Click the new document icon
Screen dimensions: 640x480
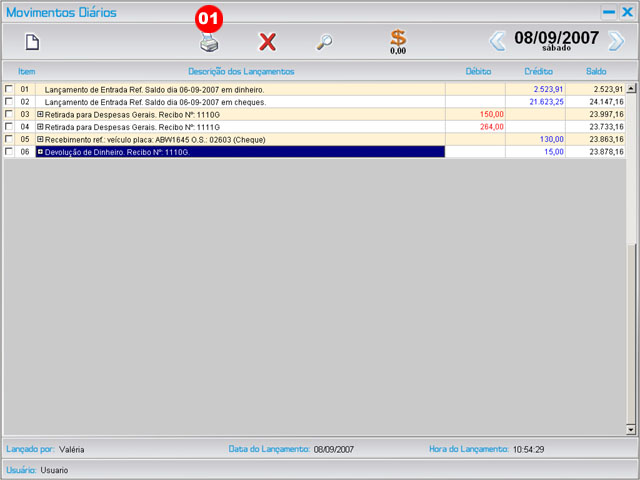click(32, 42)
